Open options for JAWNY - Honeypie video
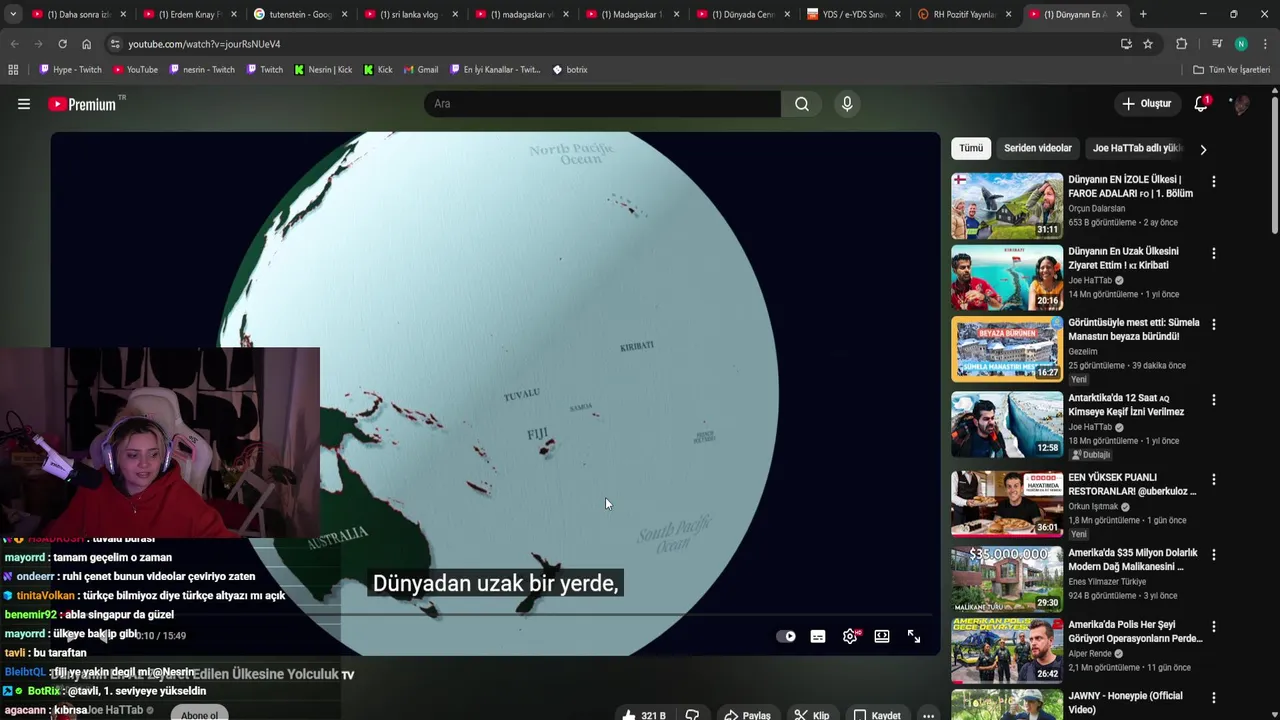Image resolution: width=1280 pixels, height=720 pixels. click(1214, 698)
